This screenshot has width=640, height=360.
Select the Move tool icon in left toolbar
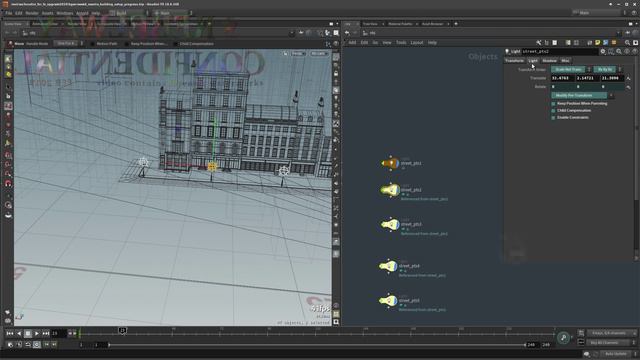(x=8, y=106)
